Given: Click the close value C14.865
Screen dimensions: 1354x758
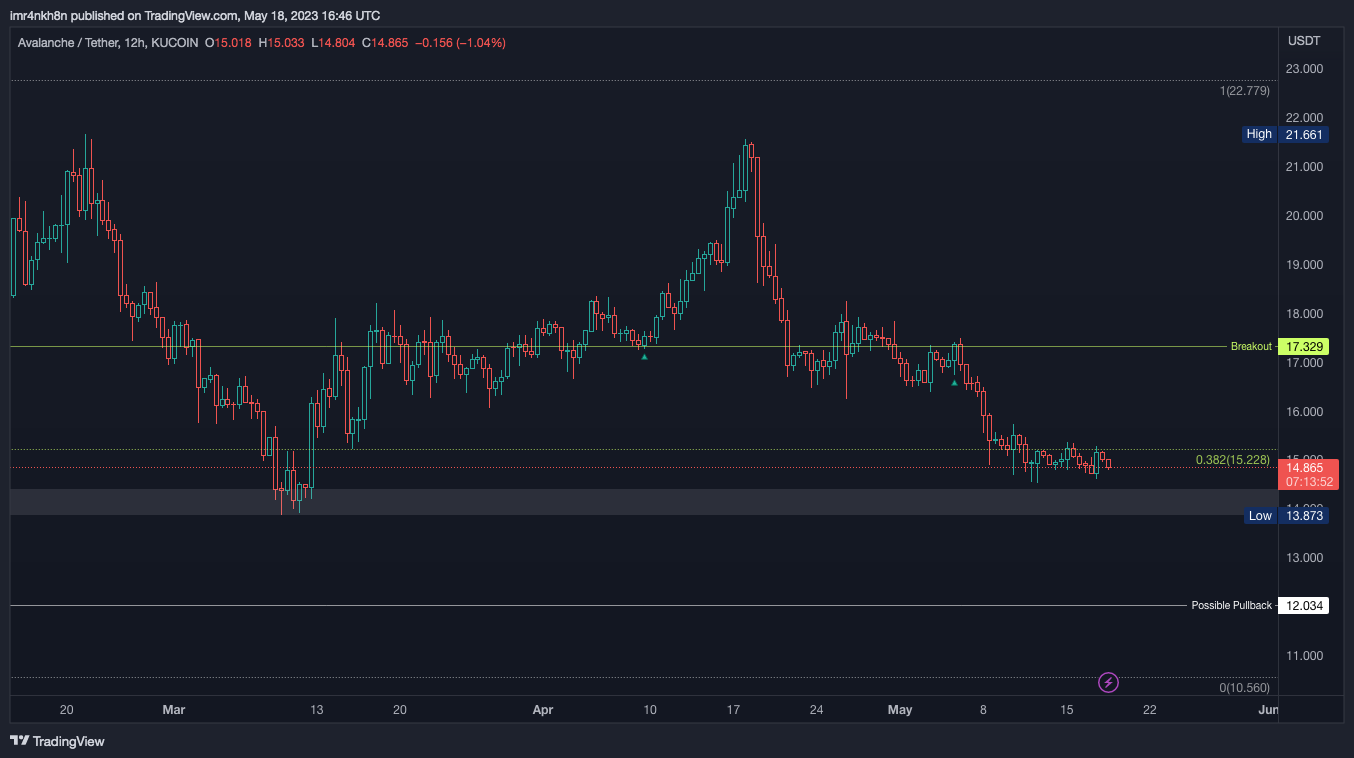Looking at the screenshot, I should [385, 43].
